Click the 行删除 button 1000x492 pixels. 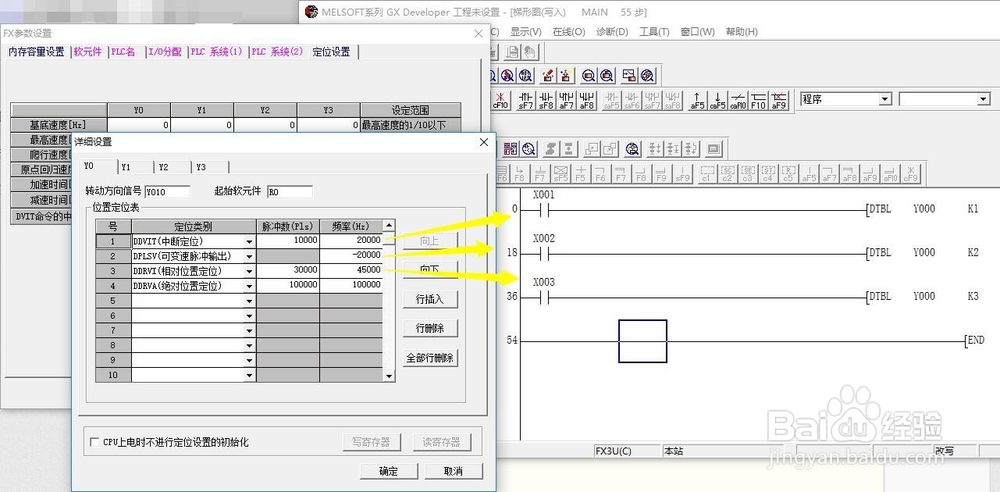[x=430, y=328]
